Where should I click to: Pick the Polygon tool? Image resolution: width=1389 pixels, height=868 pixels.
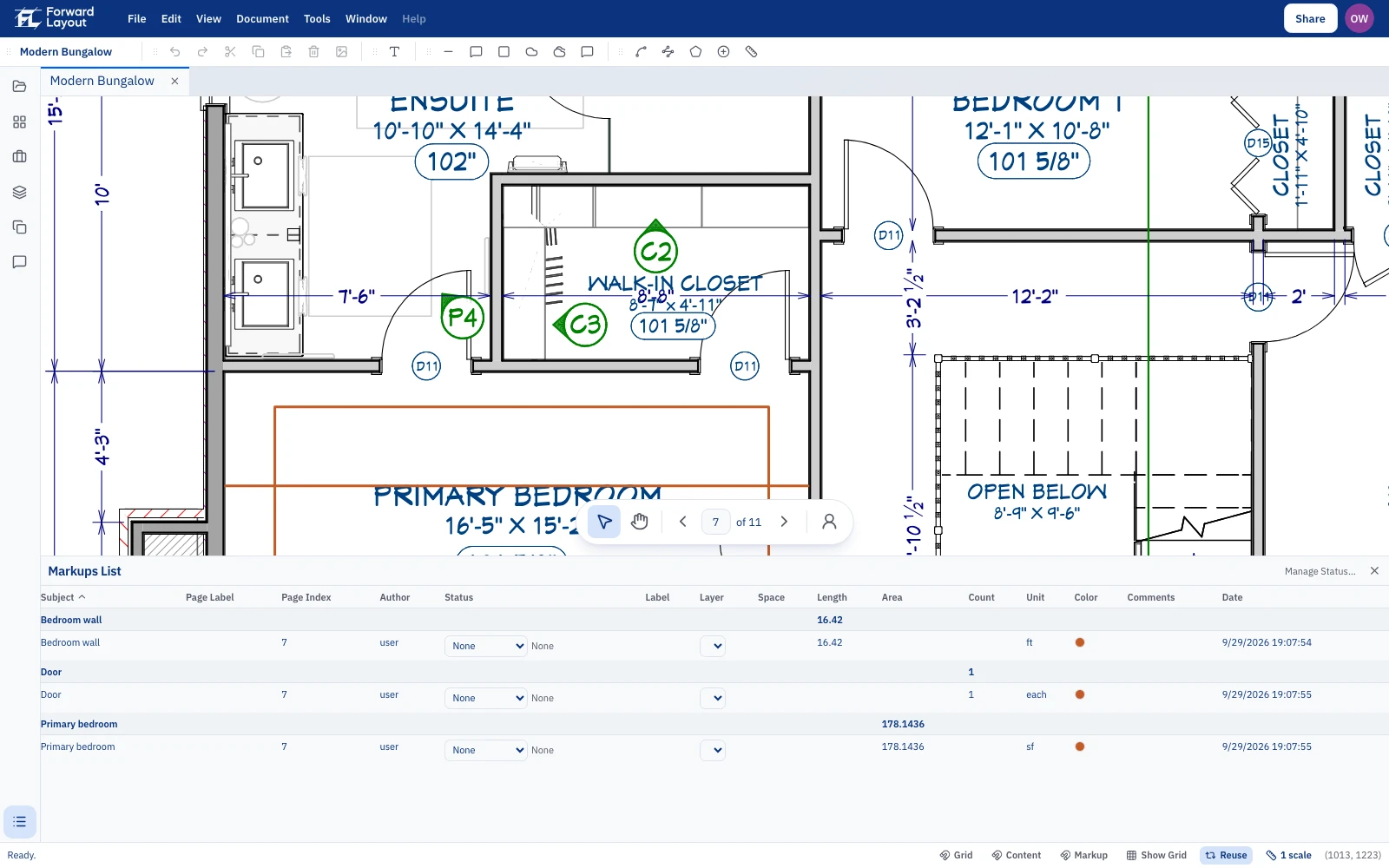tap(695, 52)
